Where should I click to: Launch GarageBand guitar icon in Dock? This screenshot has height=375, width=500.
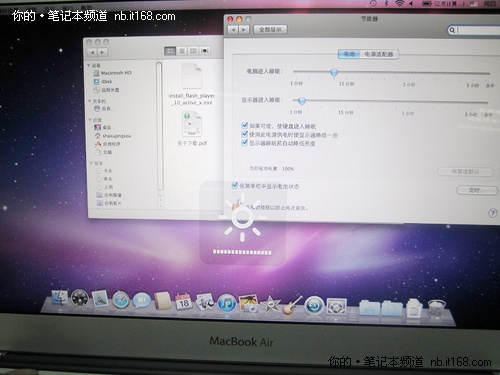tap(292, 305)
